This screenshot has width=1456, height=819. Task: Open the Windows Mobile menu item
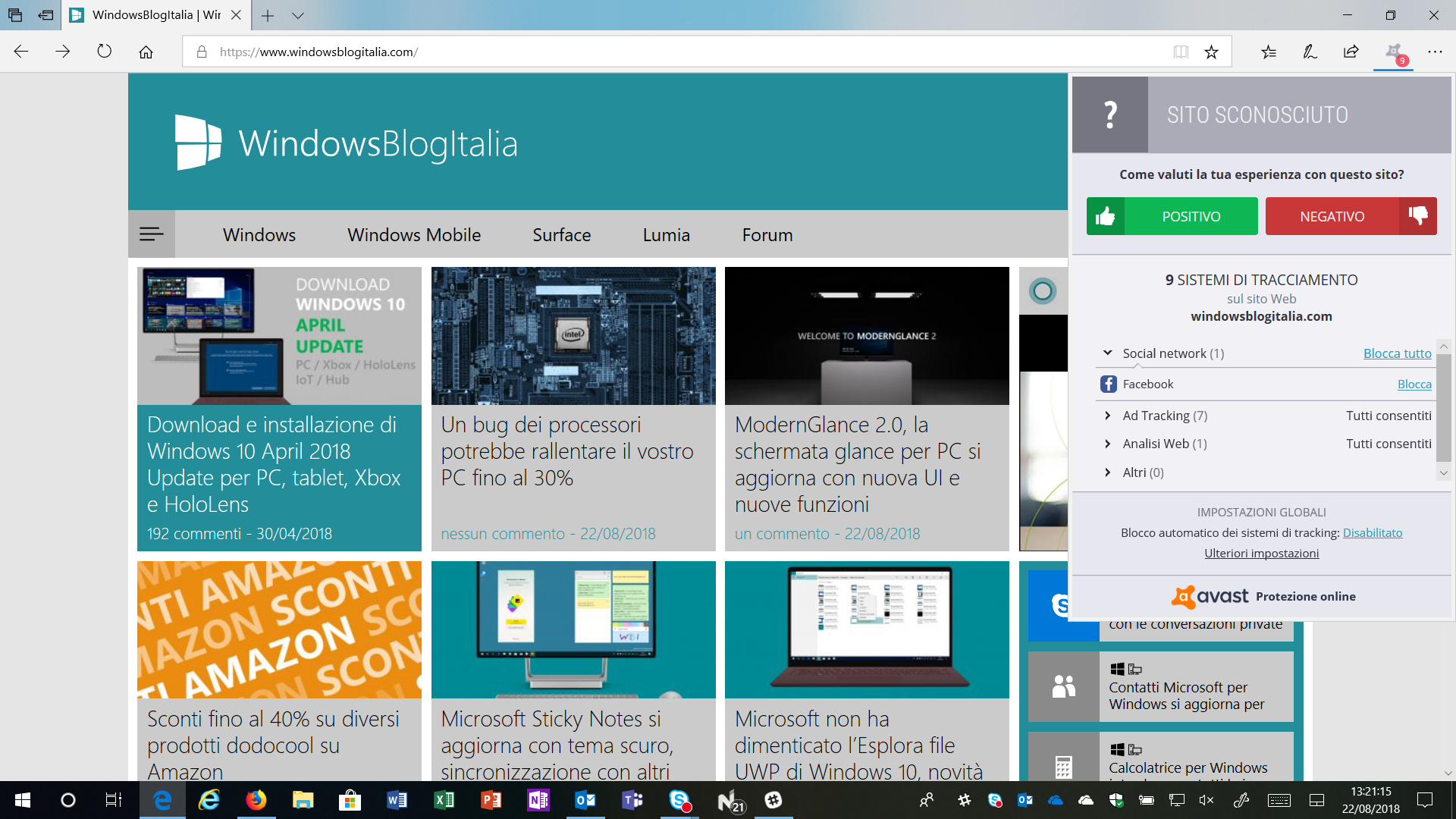[x=414, y=235]
